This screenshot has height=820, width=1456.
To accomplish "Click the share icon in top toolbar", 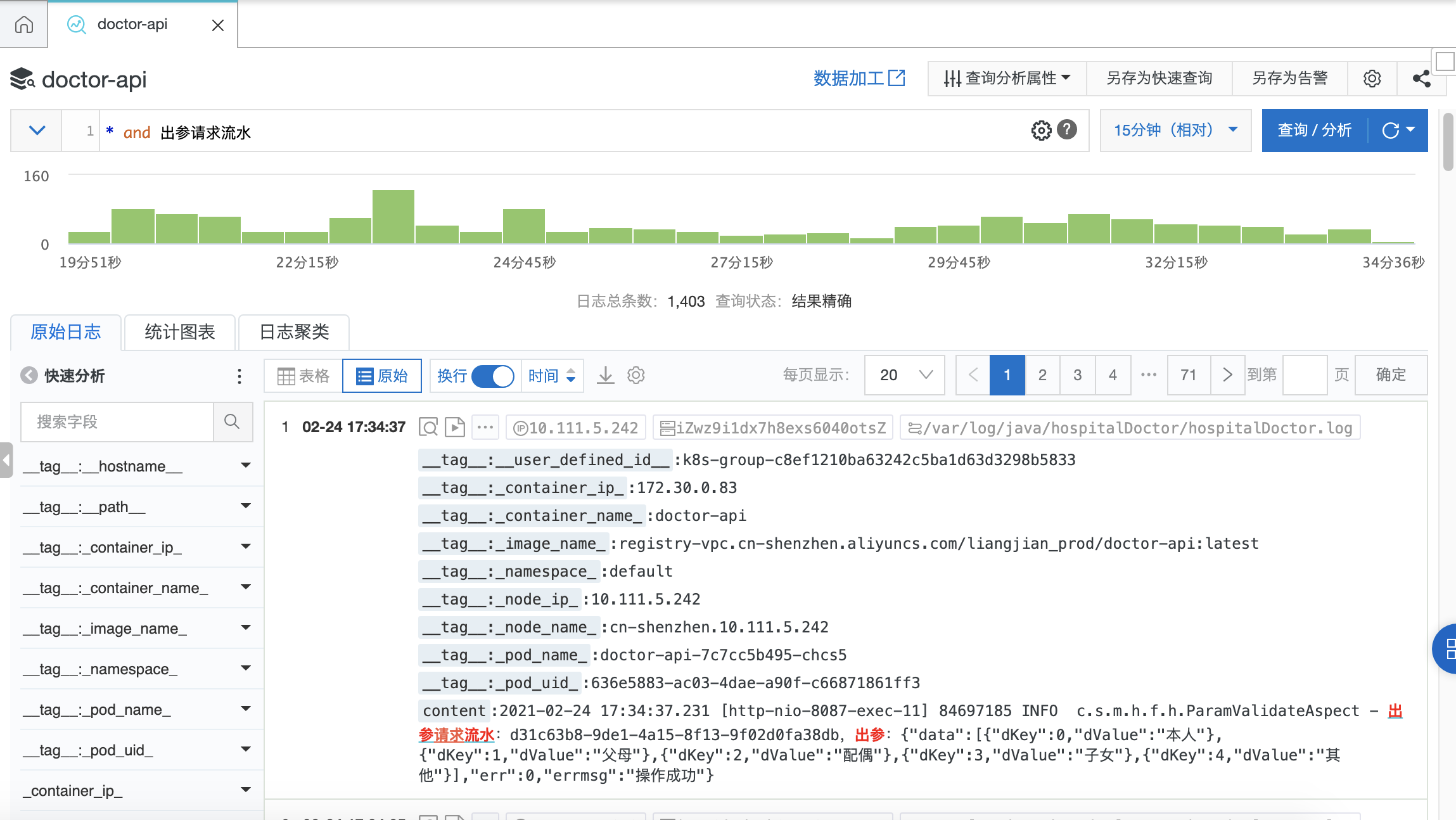I will coord(1421,79).
